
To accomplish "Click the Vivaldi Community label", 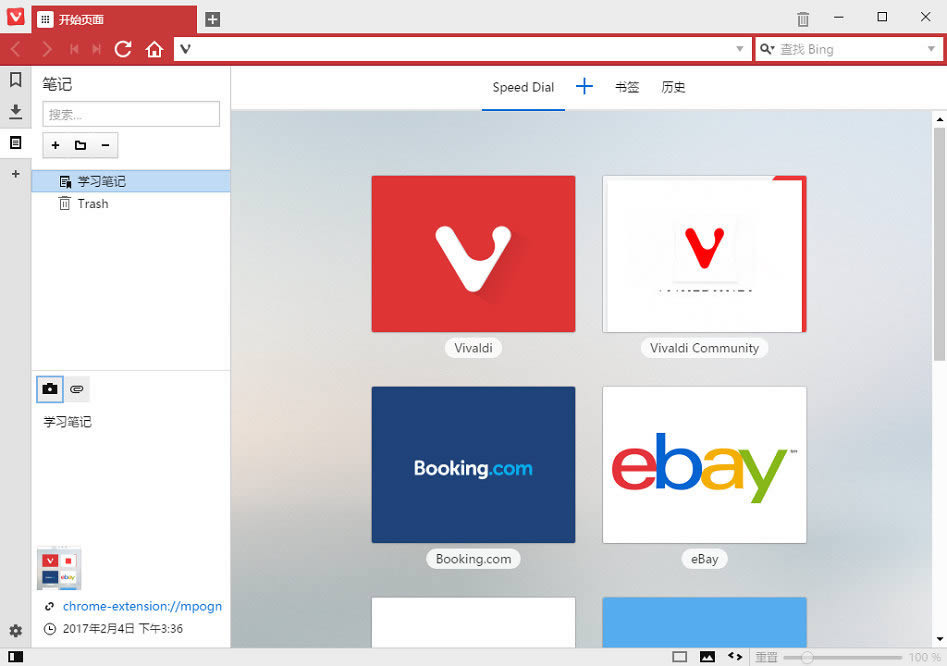I will [704, 348].
